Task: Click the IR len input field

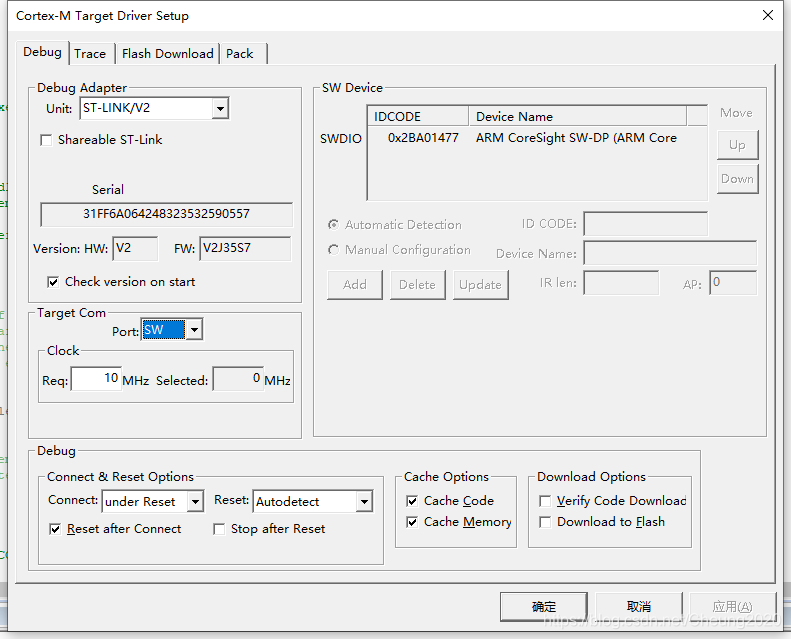Action: coord(622,282)
